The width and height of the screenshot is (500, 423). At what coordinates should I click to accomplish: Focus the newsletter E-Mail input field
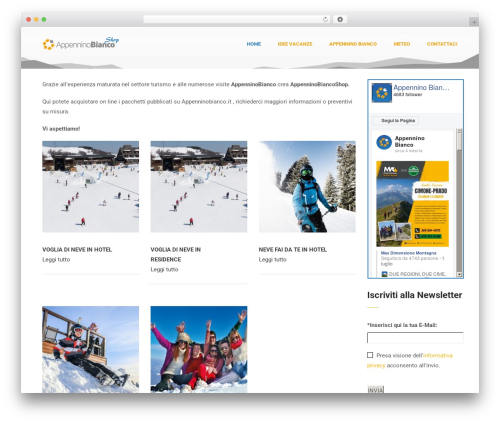[x=415, y=338]
